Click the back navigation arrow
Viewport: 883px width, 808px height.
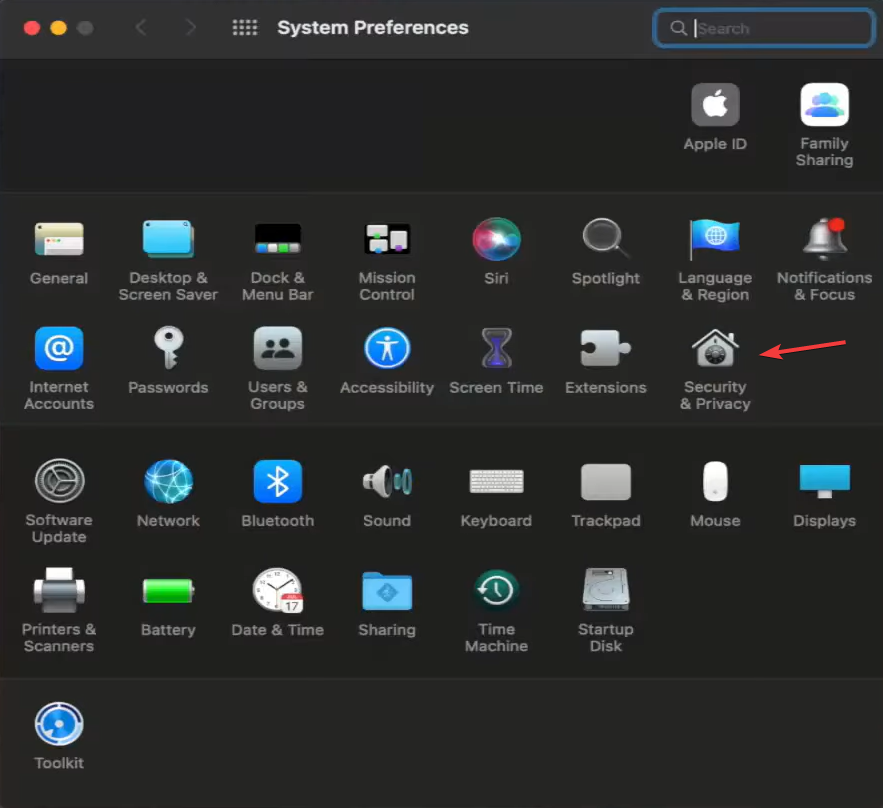pyautogui.click(x=141, y=27)
